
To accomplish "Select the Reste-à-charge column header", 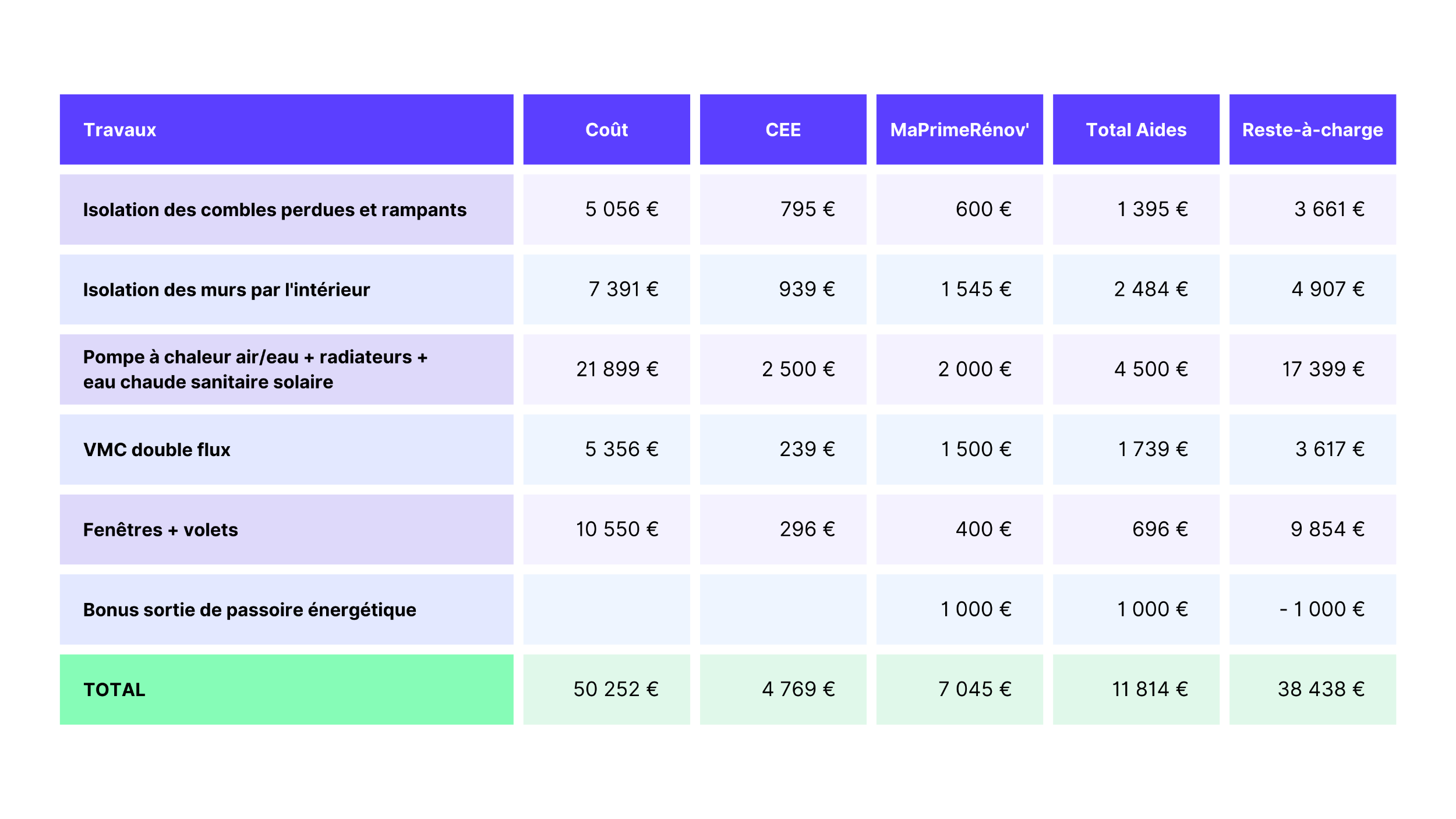I will coord(1312,129).
